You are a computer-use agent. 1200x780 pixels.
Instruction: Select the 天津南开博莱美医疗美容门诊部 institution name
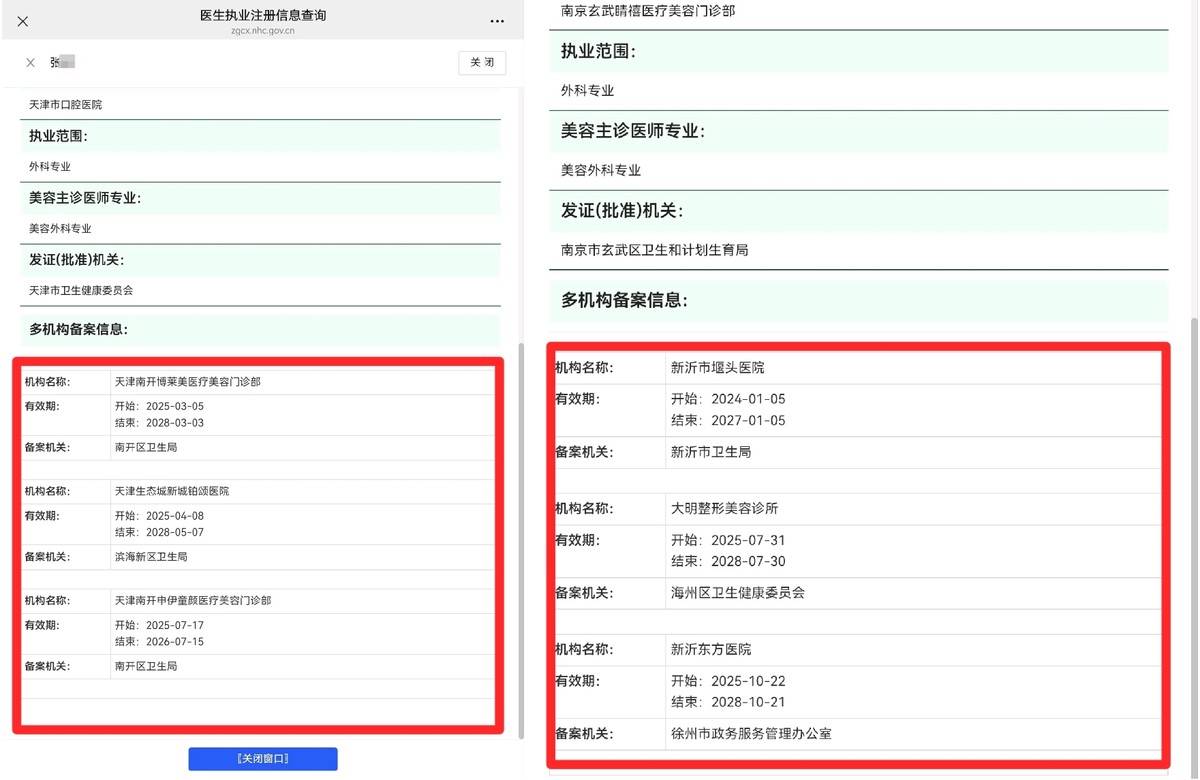[188, 382]
